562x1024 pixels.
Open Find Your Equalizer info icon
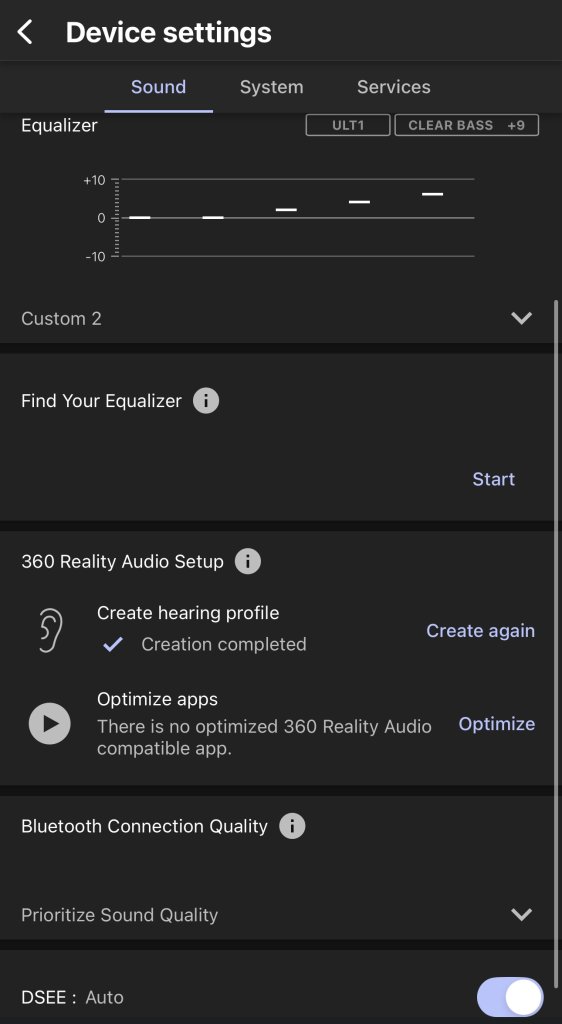coord(206,400)
